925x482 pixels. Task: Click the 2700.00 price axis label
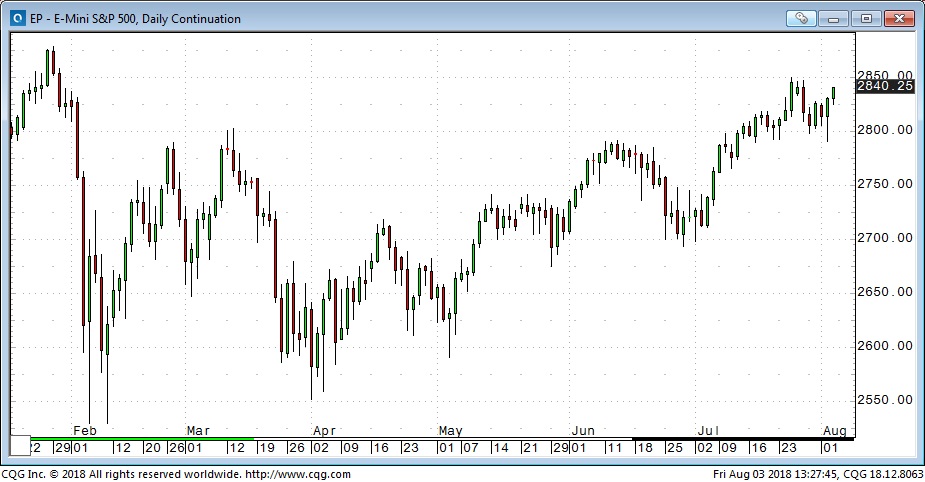[x=885, y=238]
